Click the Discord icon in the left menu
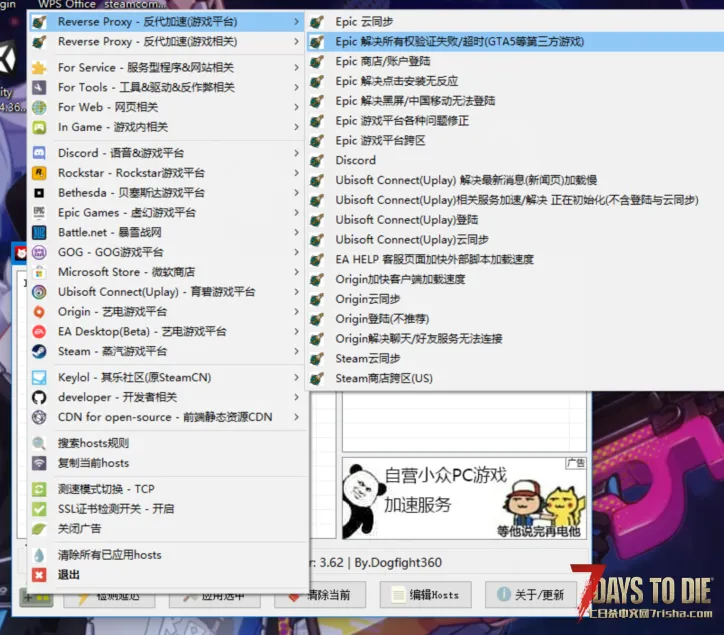Screen dimensions: 724x635 pos(39,153)
